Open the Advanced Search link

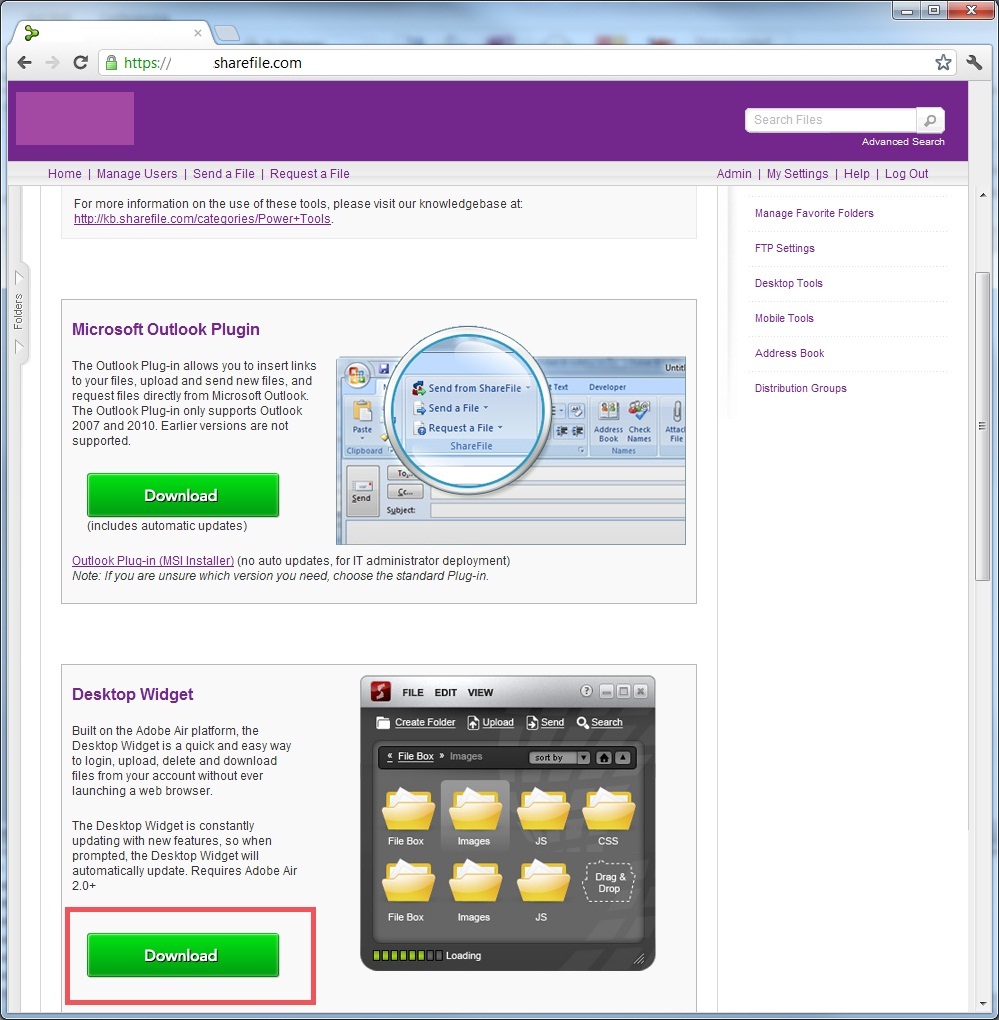click(903, 141)
